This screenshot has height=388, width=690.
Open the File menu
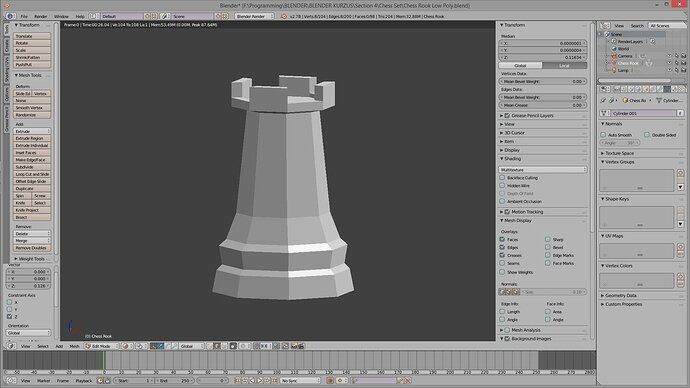pos(24,16)
